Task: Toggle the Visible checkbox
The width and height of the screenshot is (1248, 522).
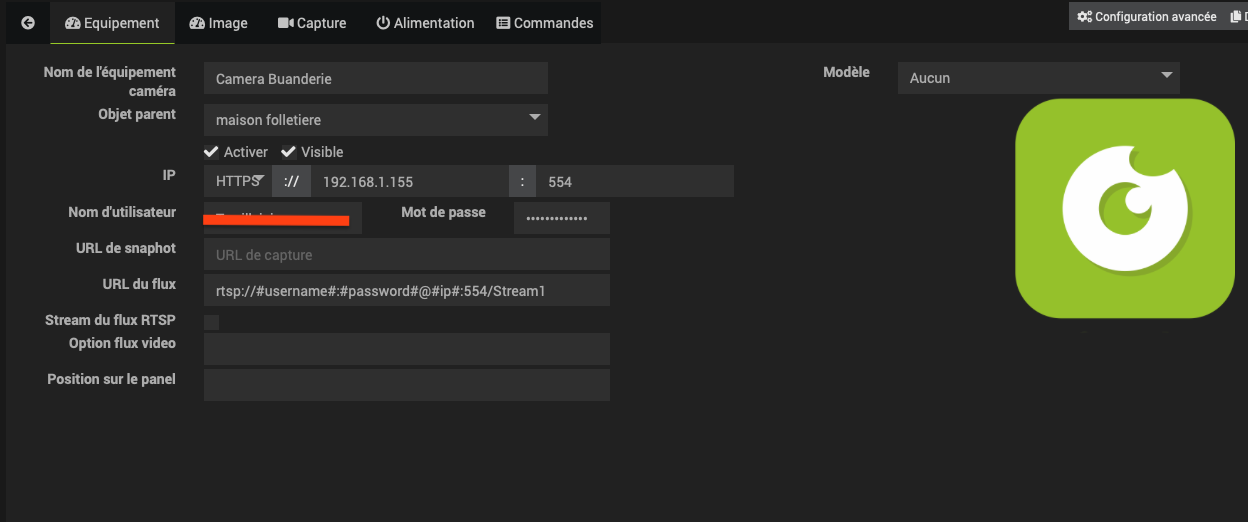Action: 288,152
